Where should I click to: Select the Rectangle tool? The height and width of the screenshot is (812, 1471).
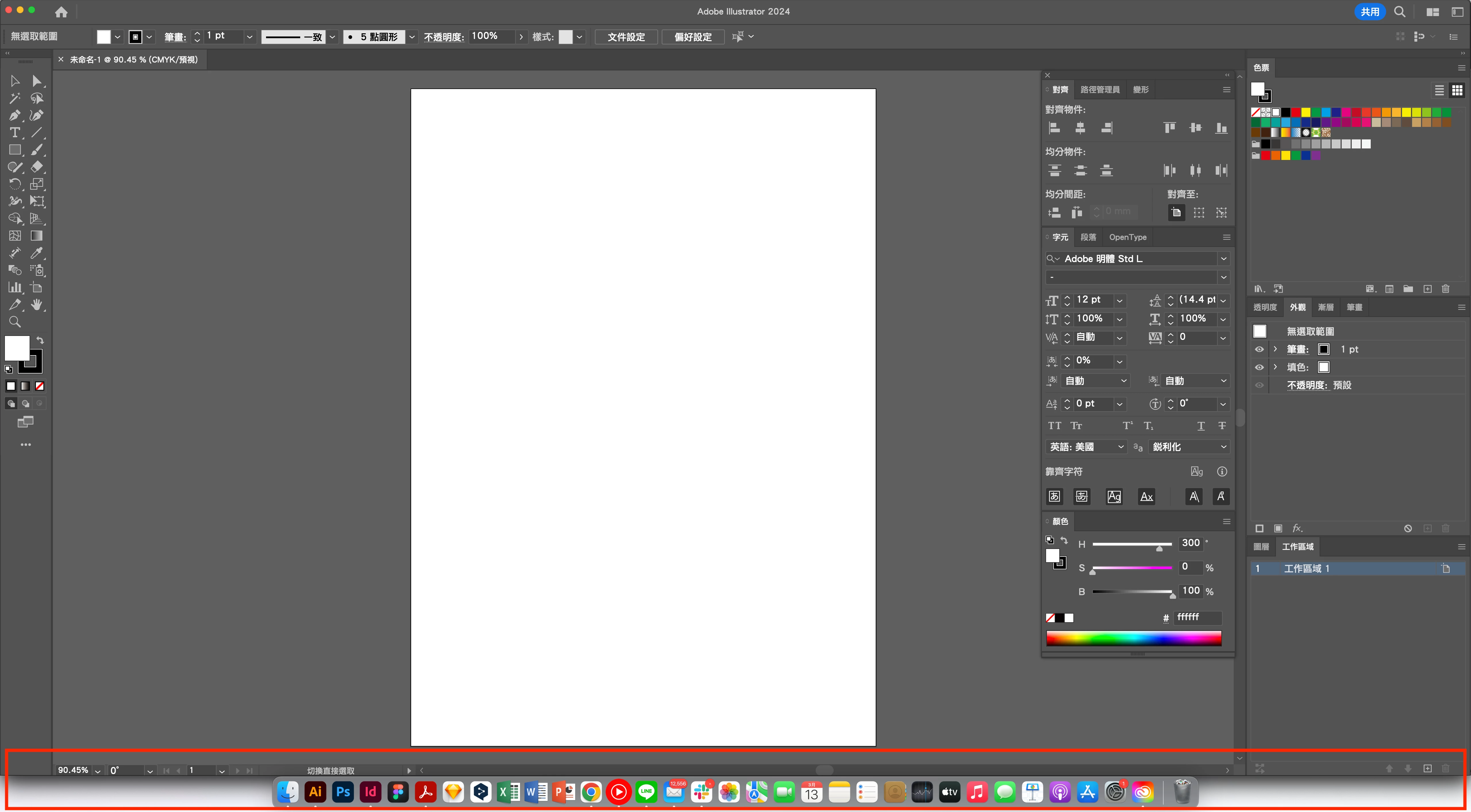click(x=14, y=150)
